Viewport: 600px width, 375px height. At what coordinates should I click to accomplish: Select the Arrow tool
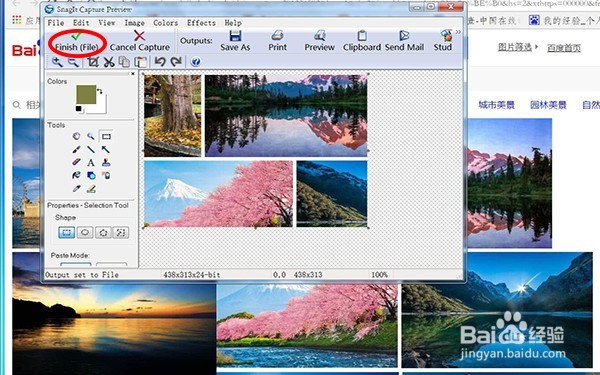(106, 149)
